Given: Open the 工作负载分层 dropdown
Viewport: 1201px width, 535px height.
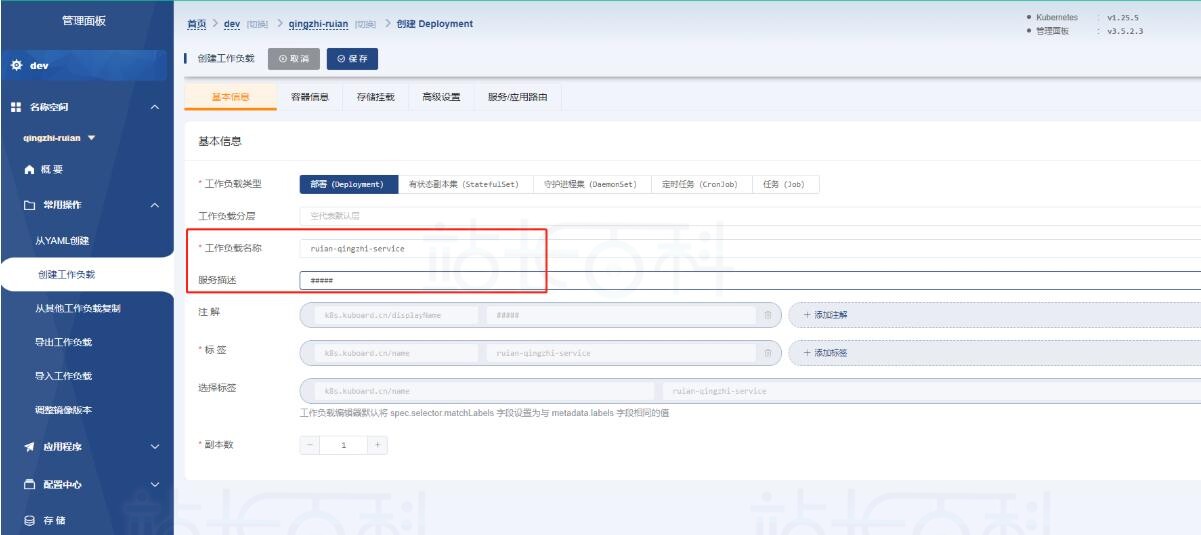Looking at the screenshot, I should click(750, 215).
